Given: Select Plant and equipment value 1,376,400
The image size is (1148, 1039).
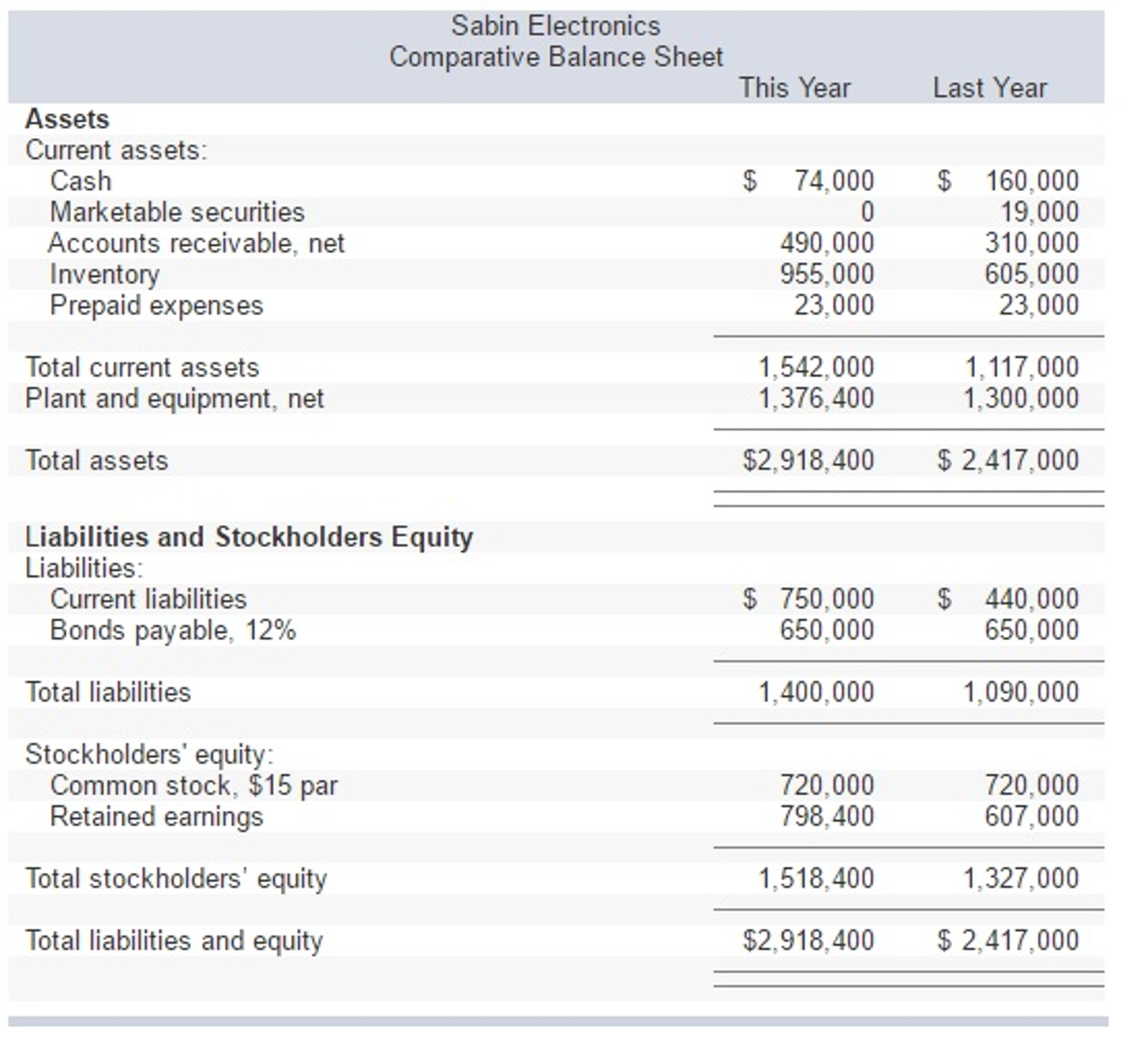Looking at the screenshot, I should (816, 399).
